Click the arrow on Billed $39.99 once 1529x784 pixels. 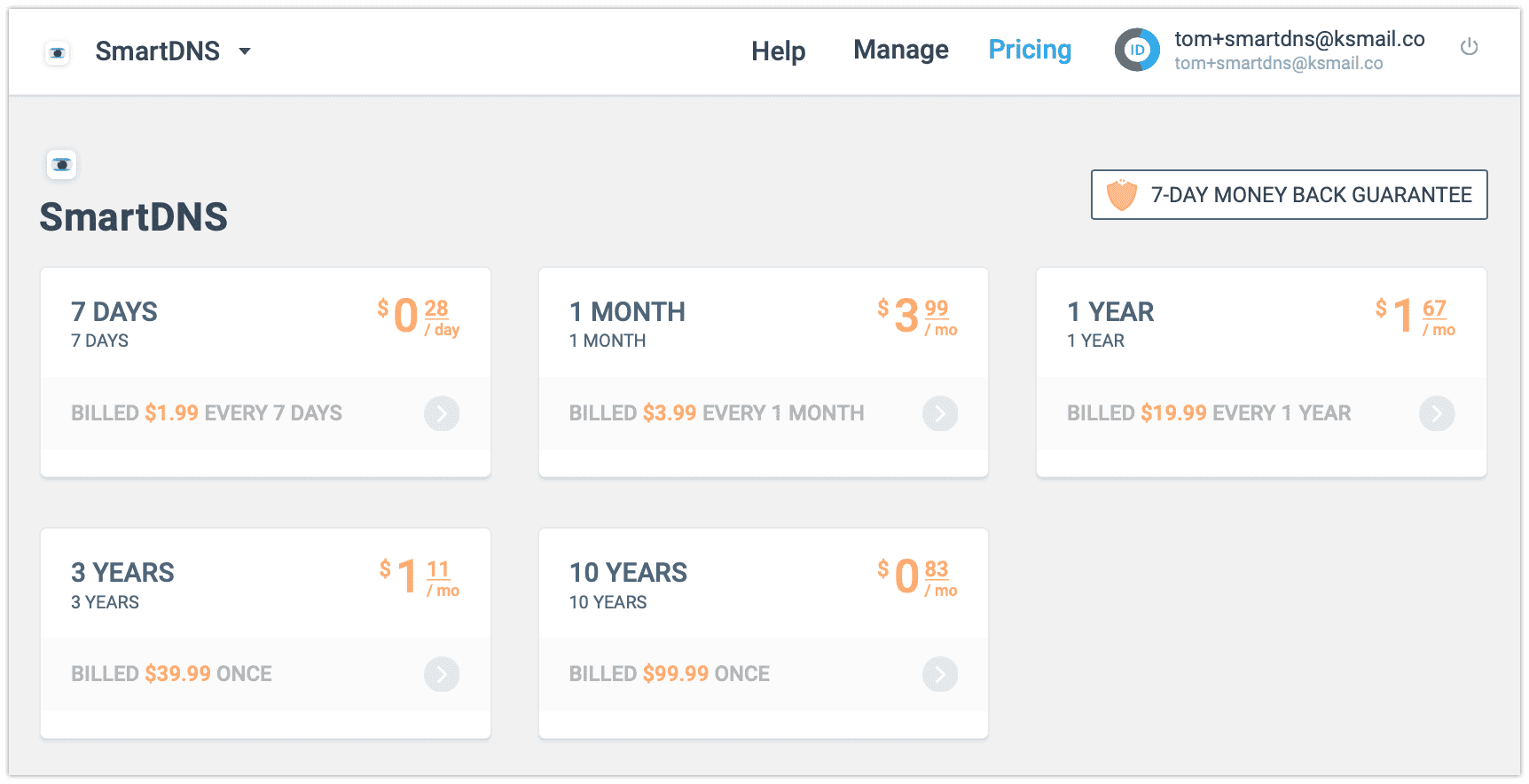point(442,674)
